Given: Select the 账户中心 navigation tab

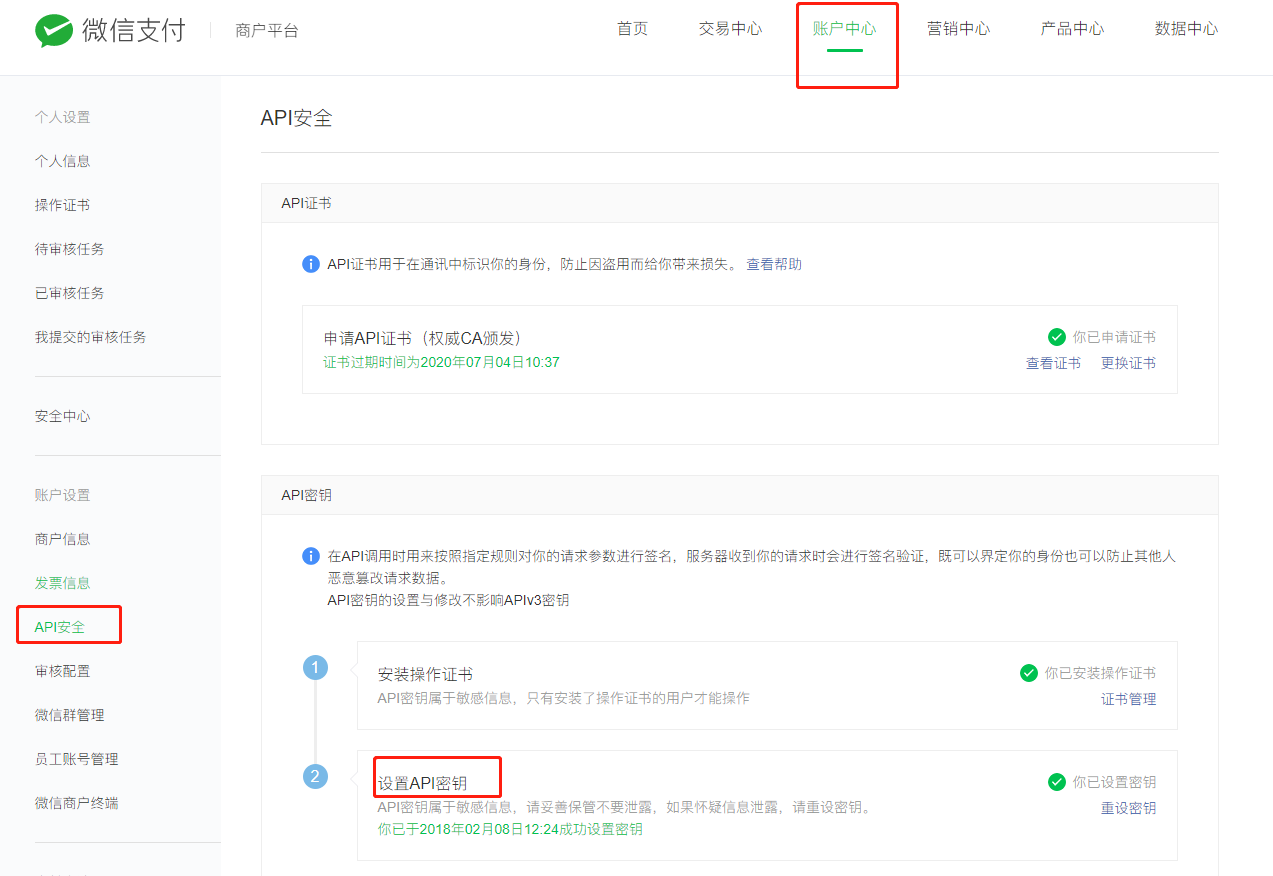Looking at the screenshot, I should 845,29.
